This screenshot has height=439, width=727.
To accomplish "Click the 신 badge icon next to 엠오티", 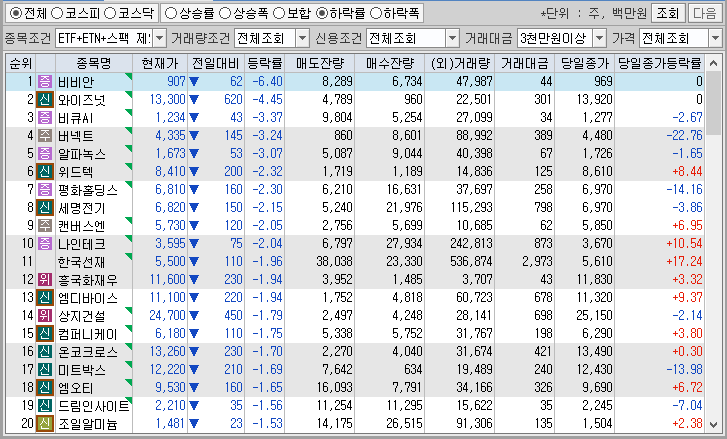I will click(45, 388).
